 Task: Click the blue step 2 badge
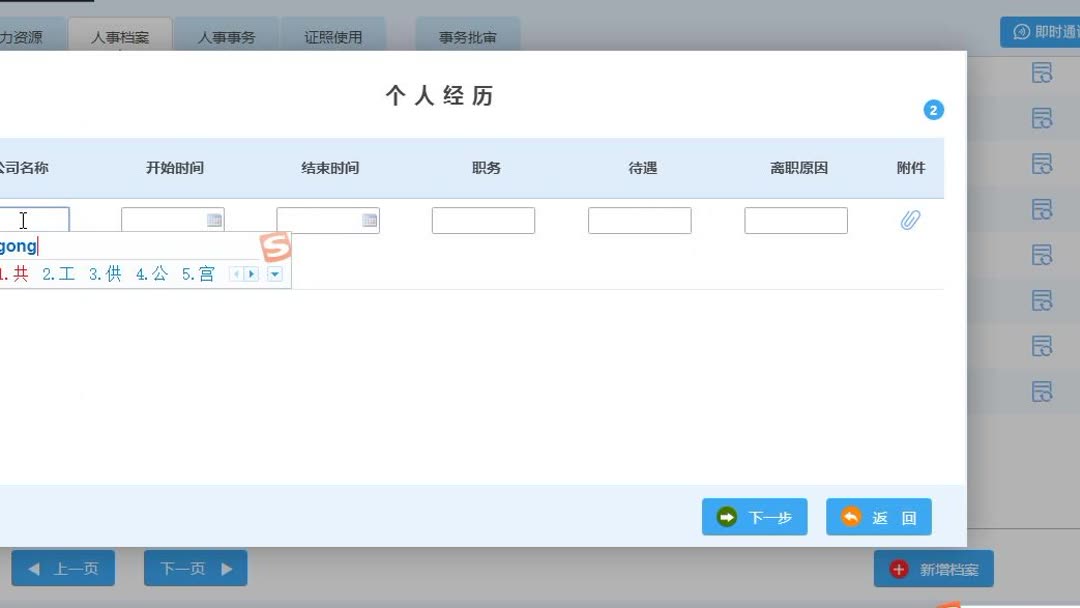[x=933, y=109]
